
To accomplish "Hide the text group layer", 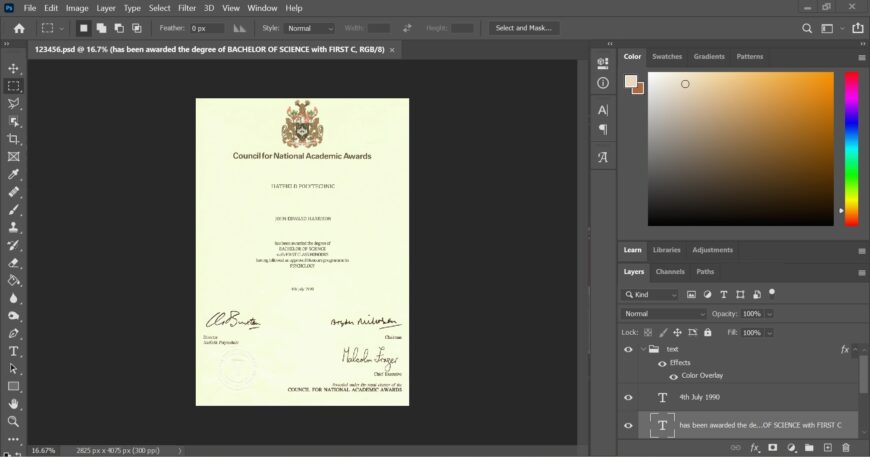I will [x=628, y=349].
